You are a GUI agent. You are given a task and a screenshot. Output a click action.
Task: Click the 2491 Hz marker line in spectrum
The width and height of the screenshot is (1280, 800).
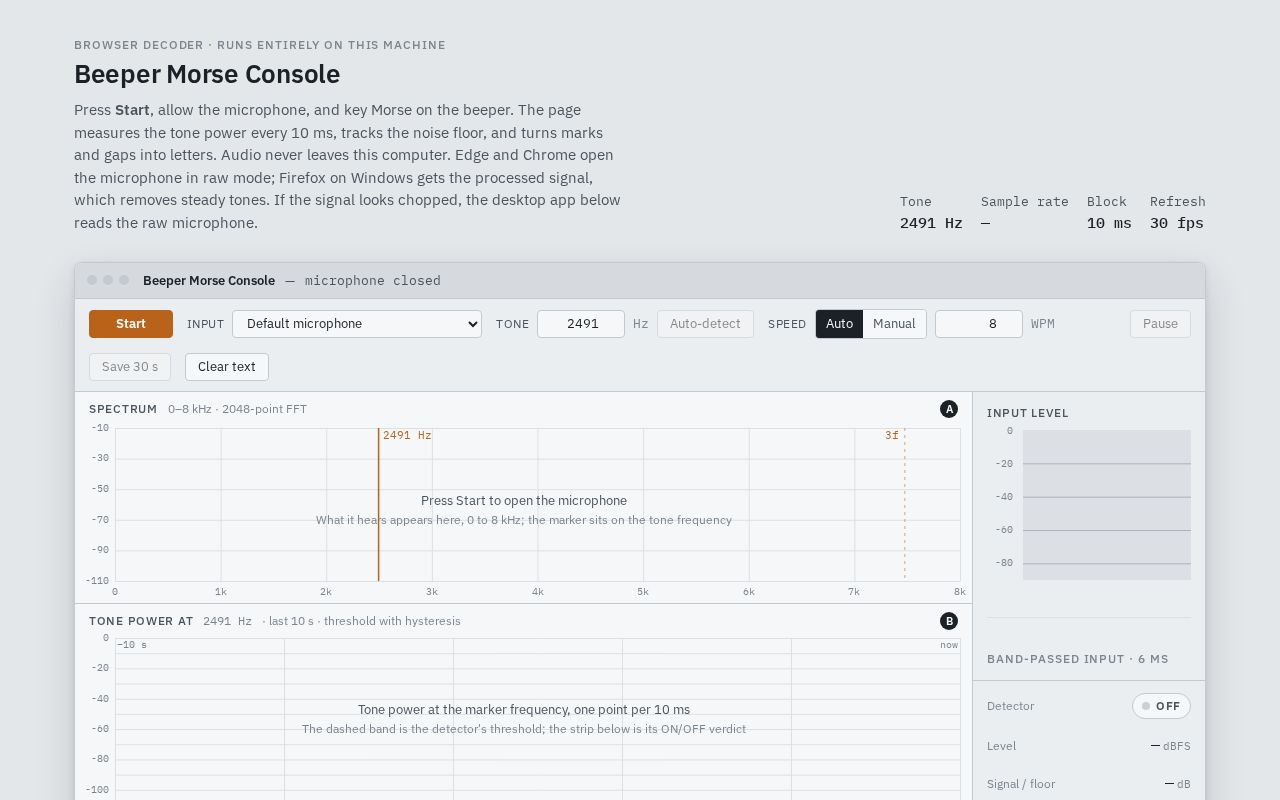(378, 505)
